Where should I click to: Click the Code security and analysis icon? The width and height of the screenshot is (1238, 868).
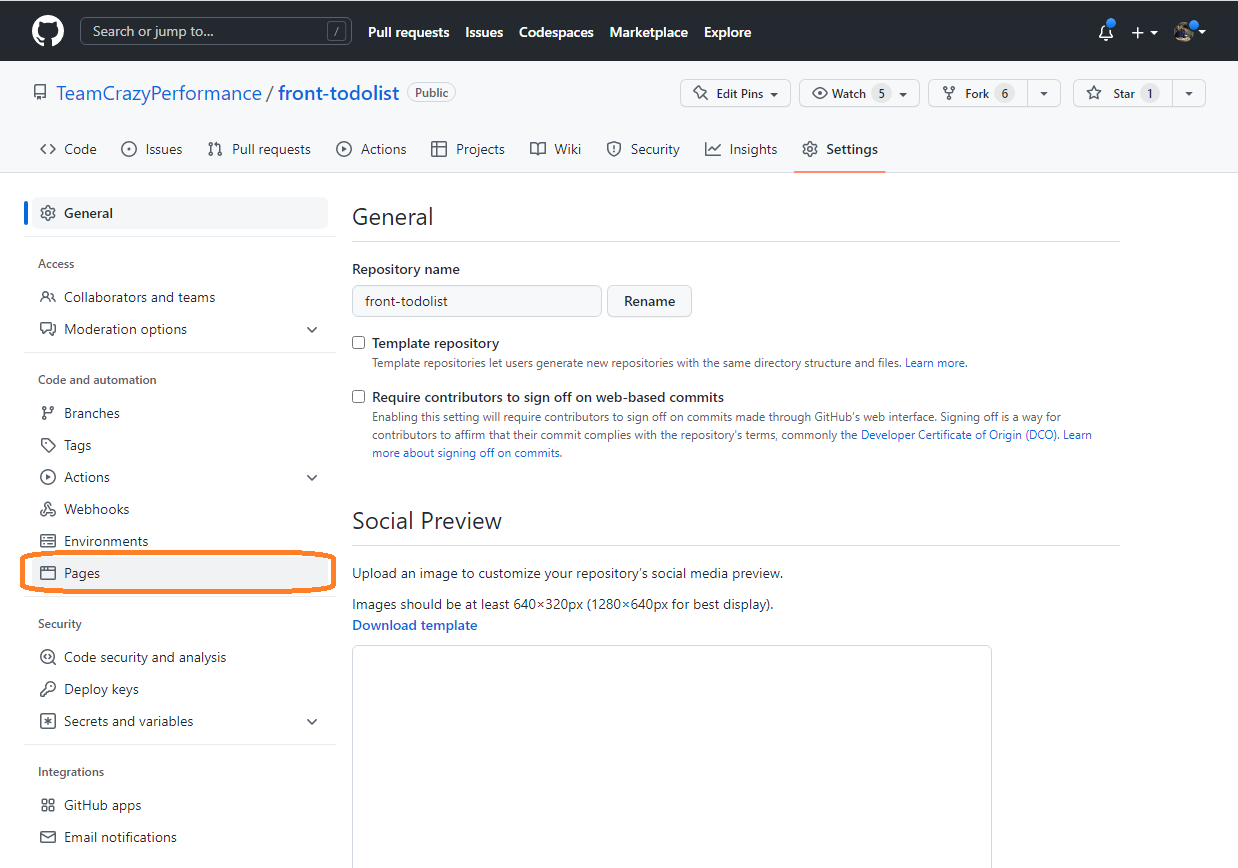pyautogui.click(x=48, y=657)
